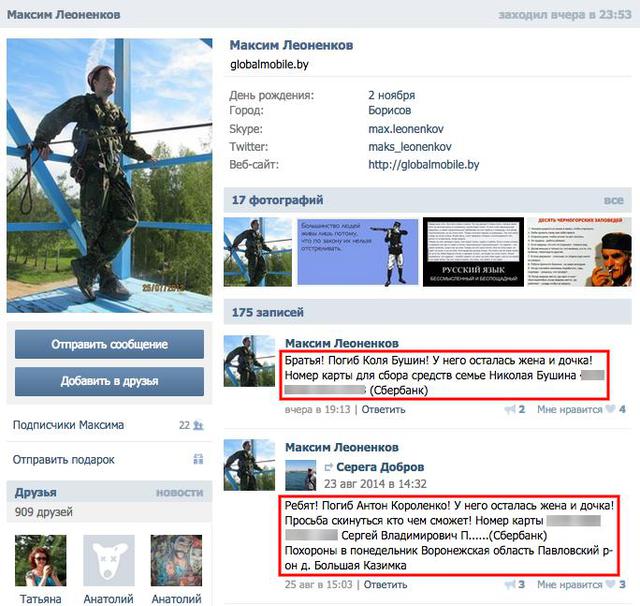Image resolution: width=640 pixels, height=606 pixels.
Task: Click Максим Леоненков in the top header bar
Action: click(x=63, y=15)
